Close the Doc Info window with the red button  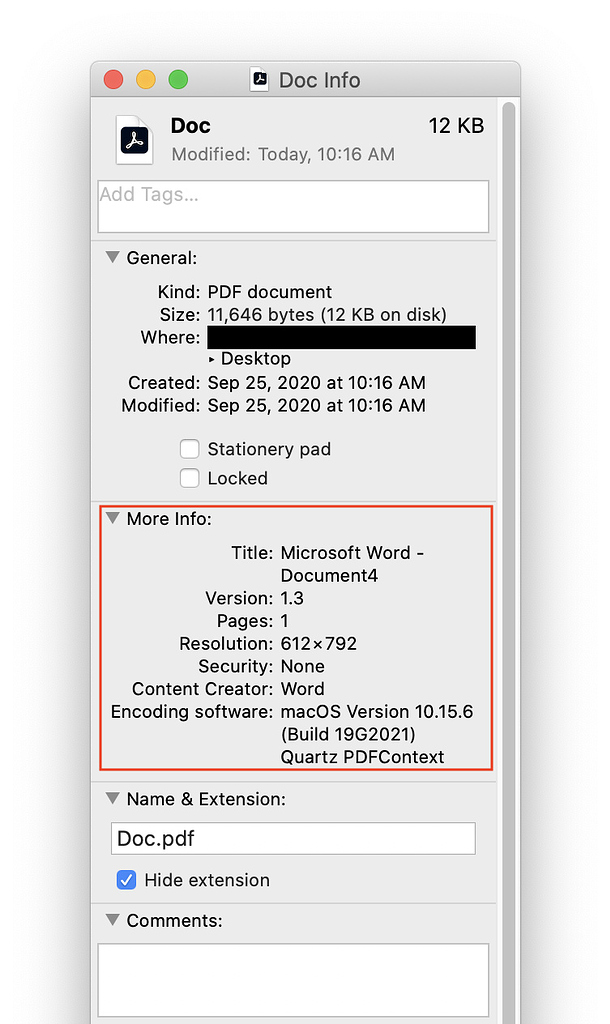114,80
